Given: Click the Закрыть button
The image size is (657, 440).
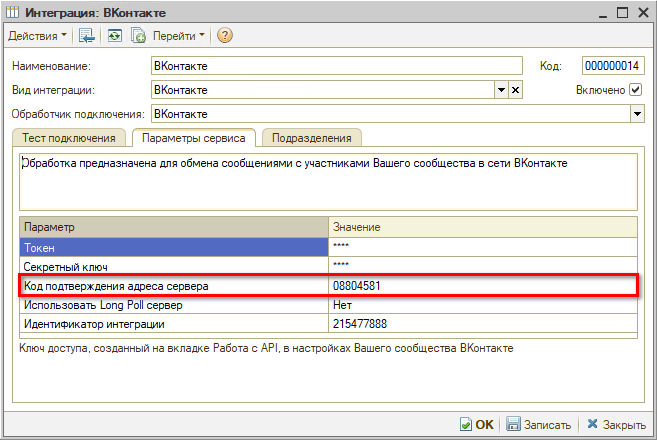Looking at the screenshot, I should 616,424.
